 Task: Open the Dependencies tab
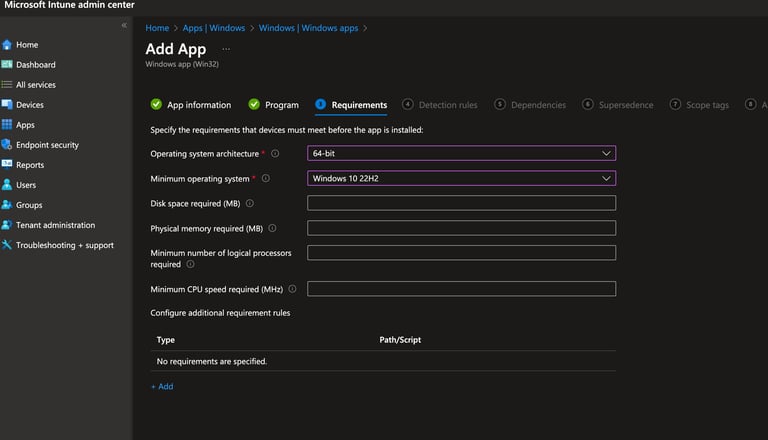(x=530, y=105)
